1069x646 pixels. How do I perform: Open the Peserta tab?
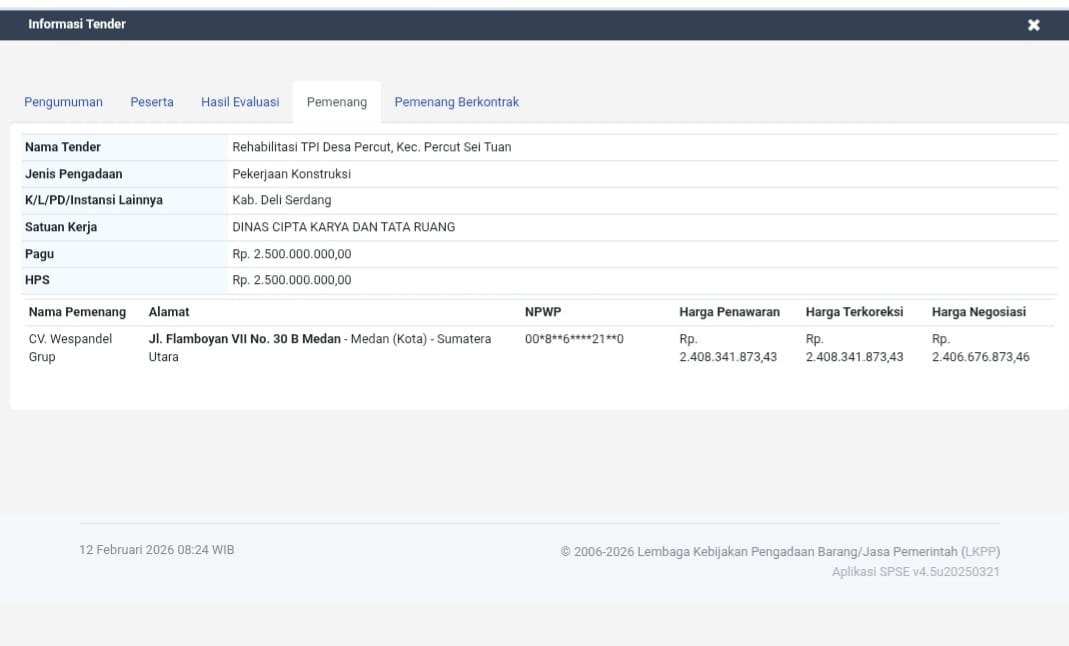[x=152, y=102]
